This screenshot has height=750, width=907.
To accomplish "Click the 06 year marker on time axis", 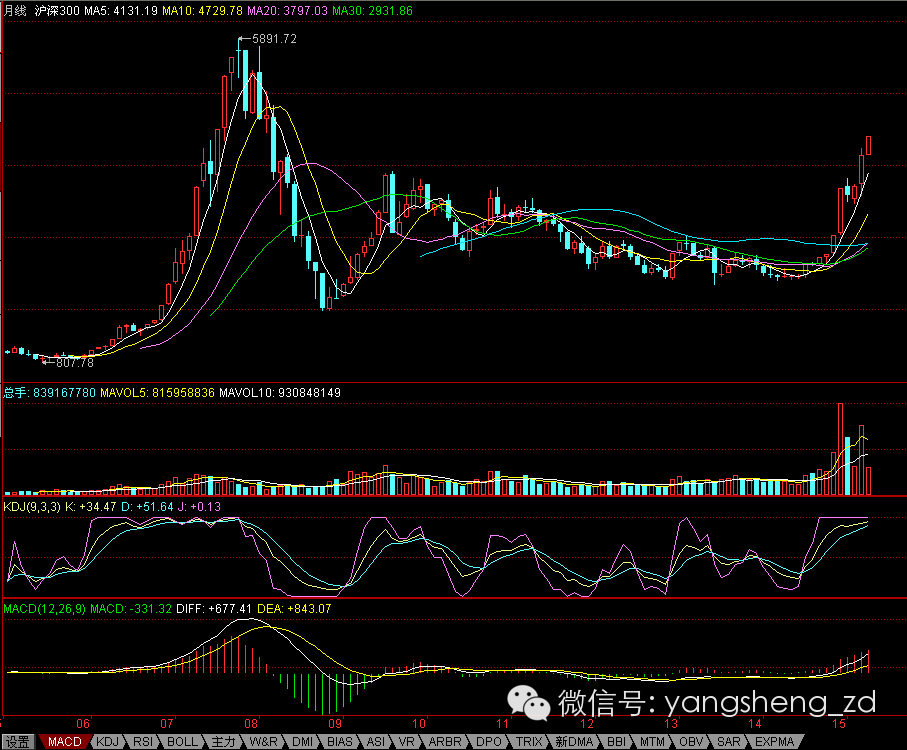I will tap(83, 723).
